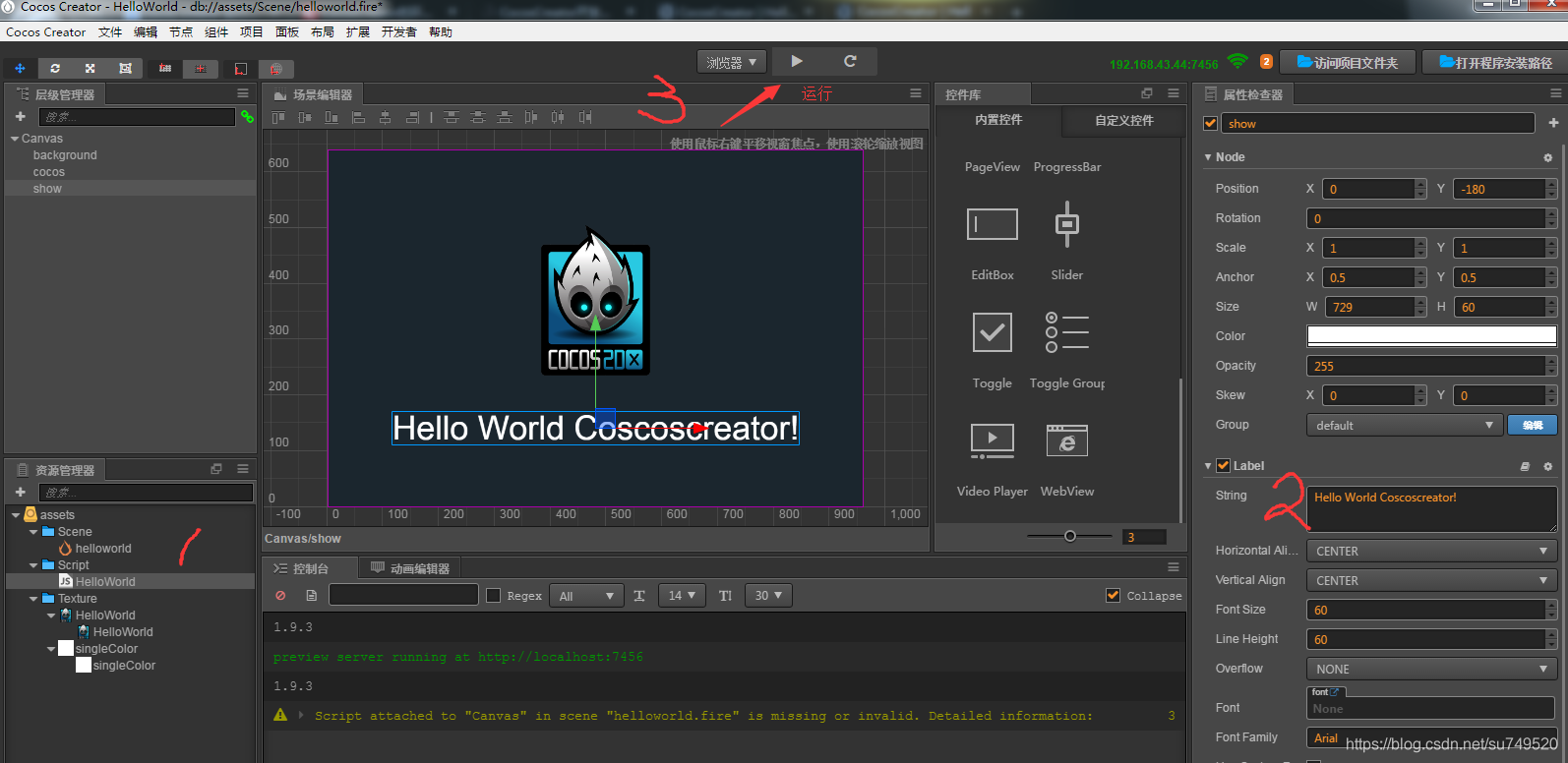Click the 打开程序安装路径 button
Image resolution: width=1568 pixels, height=763 pixels.
pos(1495,62)
